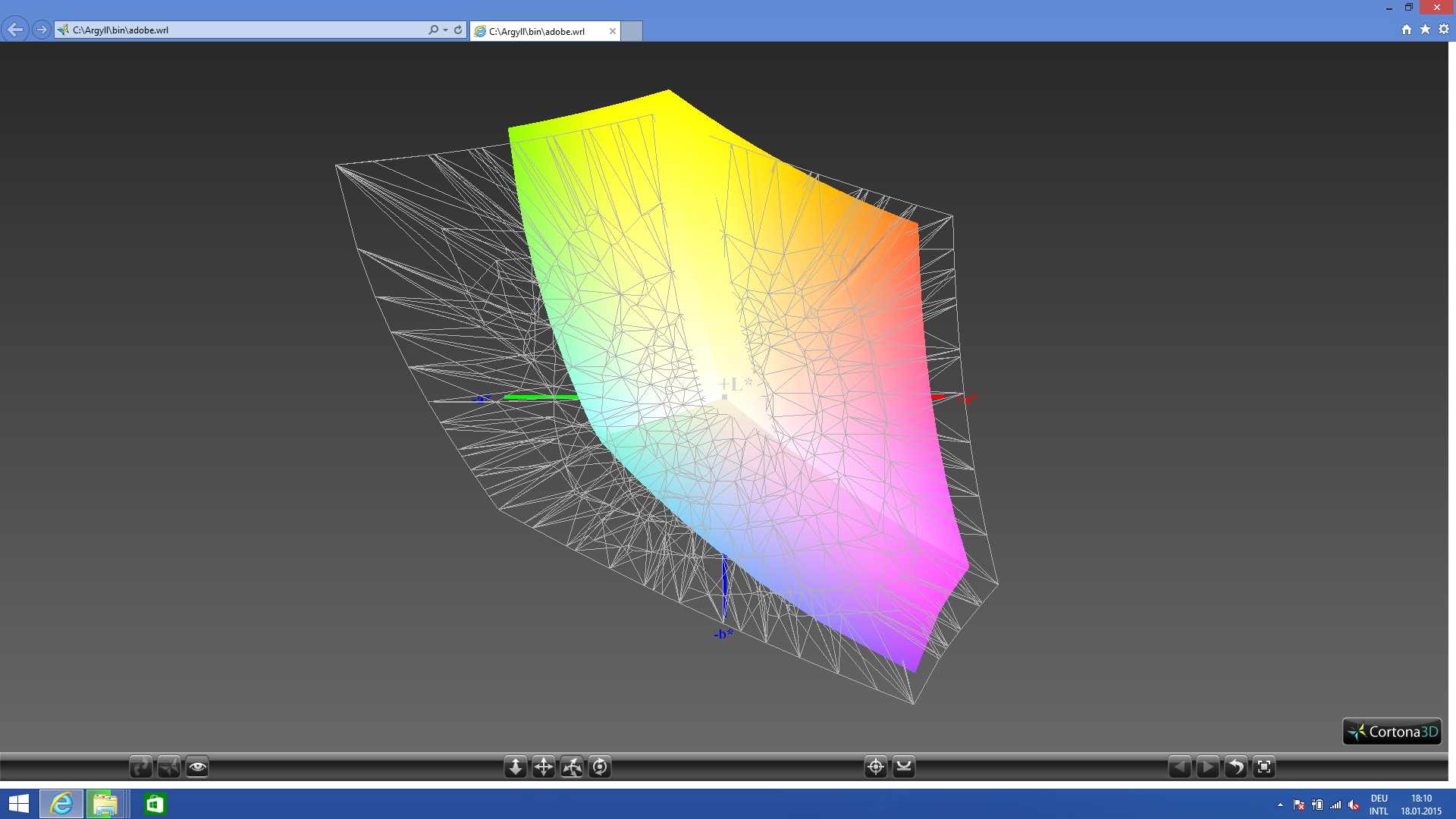This screenshot has height=819, width=1456.
Task: Click the Goto crosshair target button
Action: pyautogui.click(x=876, y=767)
